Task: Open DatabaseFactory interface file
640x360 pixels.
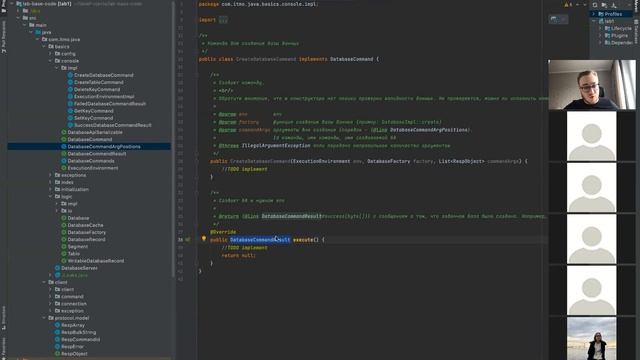Action: click(x=87, y=232)
